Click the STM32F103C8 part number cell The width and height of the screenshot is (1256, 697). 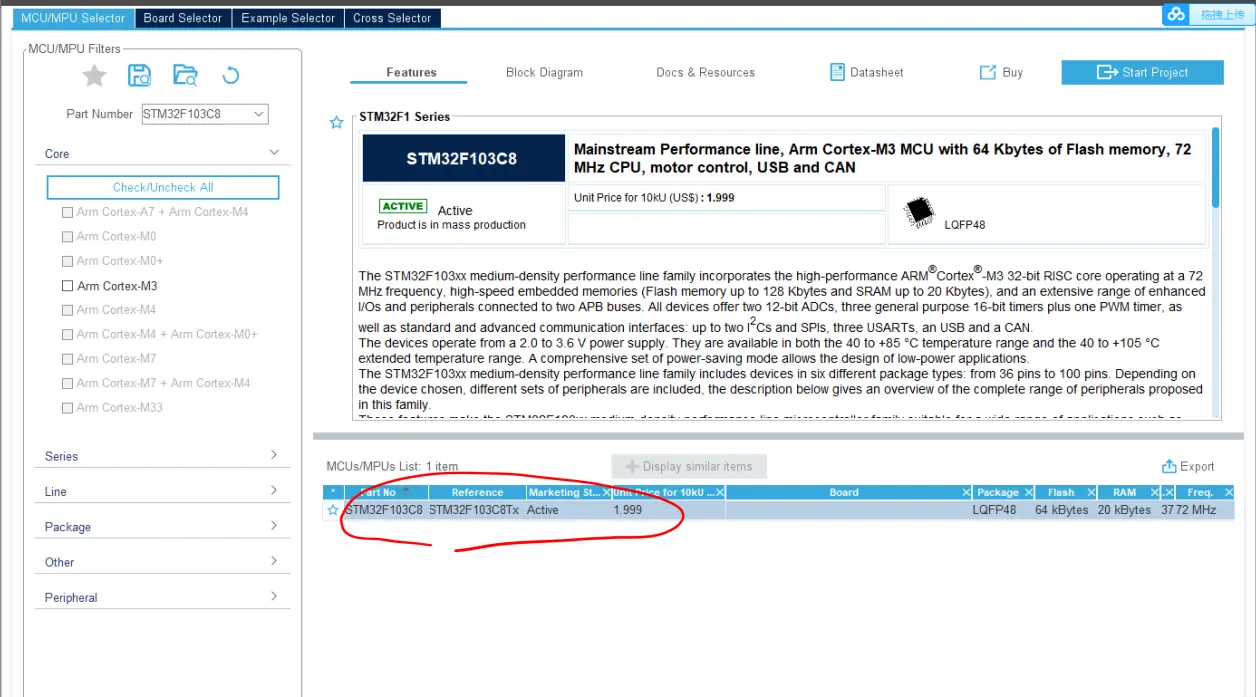tap(385, 510)
